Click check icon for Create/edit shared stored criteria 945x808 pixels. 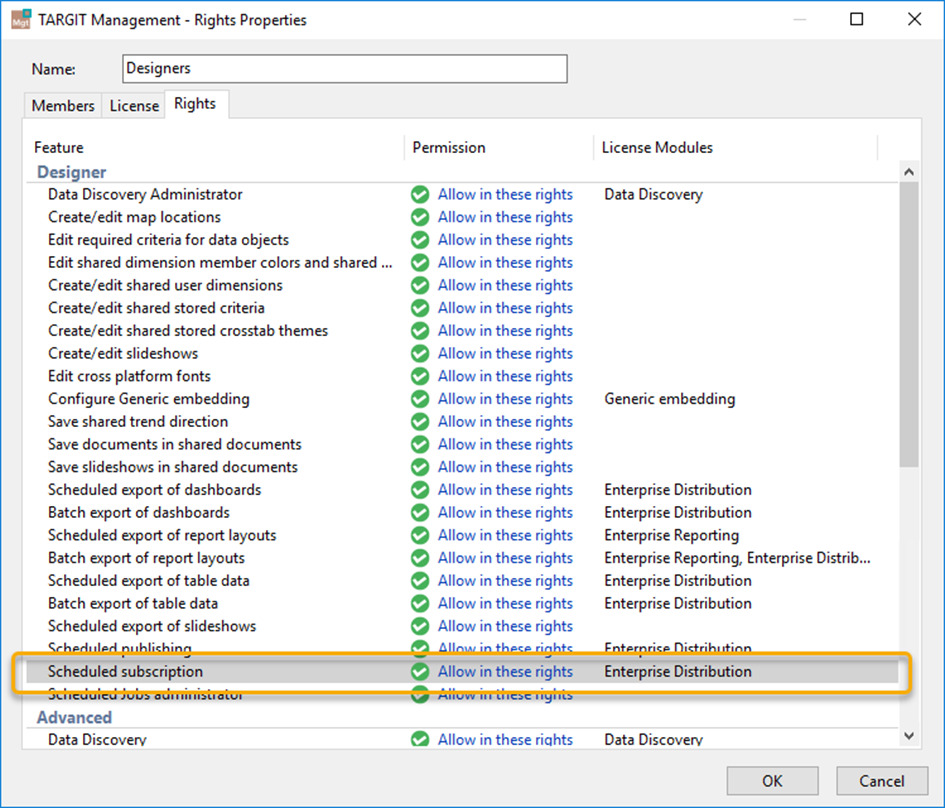coord(420,308)
